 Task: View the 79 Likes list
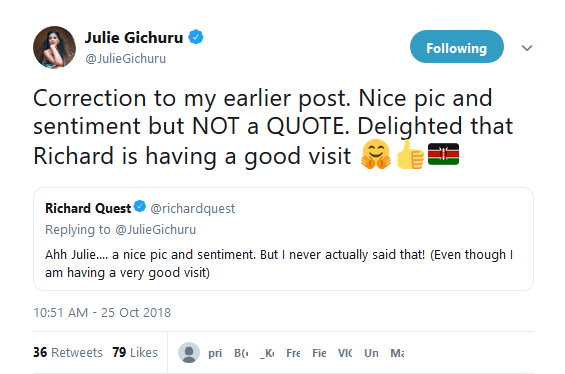click(x=135, y=352)
